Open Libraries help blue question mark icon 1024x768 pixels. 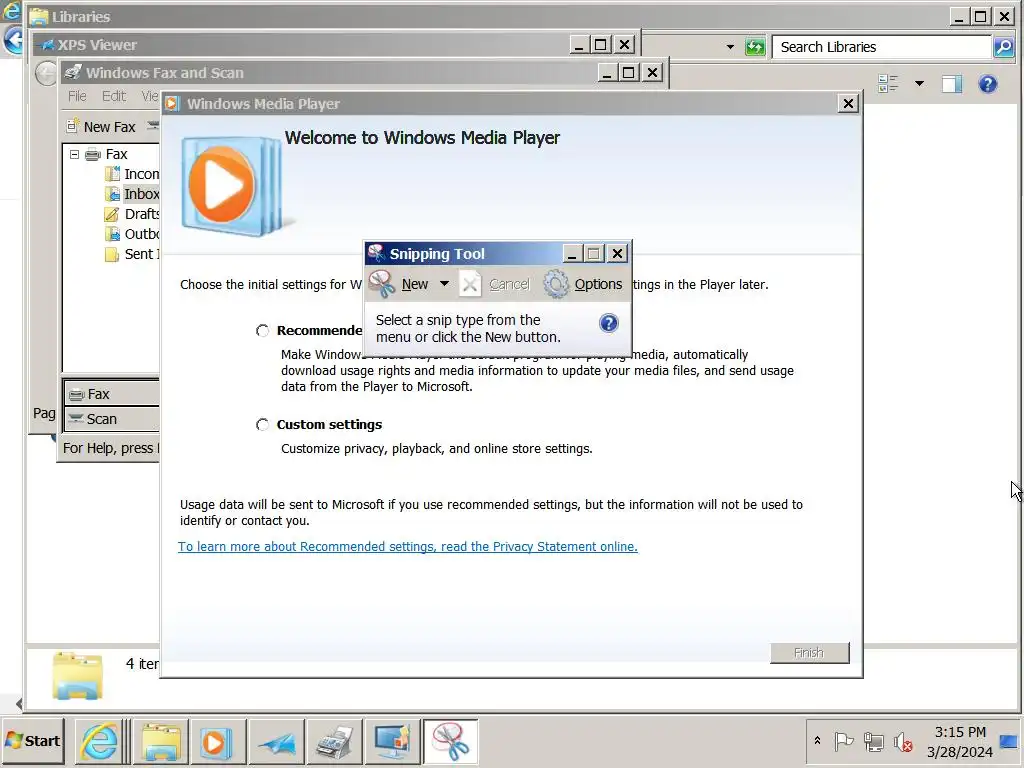[987, 84]
